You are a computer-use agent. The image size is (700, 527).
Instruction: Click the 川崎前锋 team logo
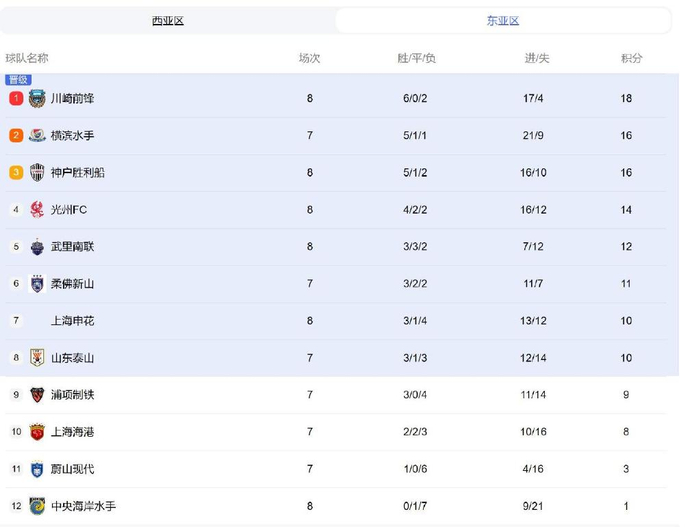pyautogui.click(x=37, y=98)
